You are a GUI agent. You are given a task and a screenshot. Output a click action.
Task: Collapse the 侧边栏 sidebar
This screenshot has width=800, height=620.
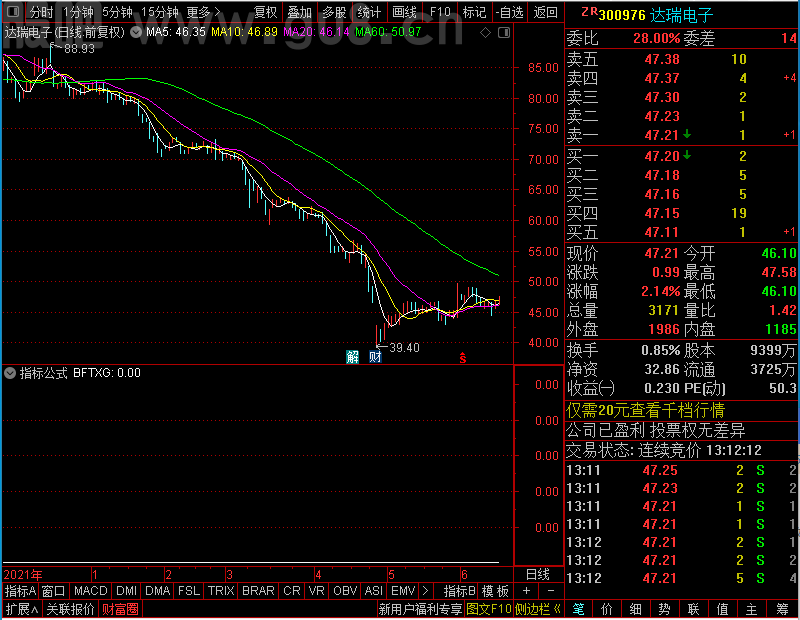point(537,609)
